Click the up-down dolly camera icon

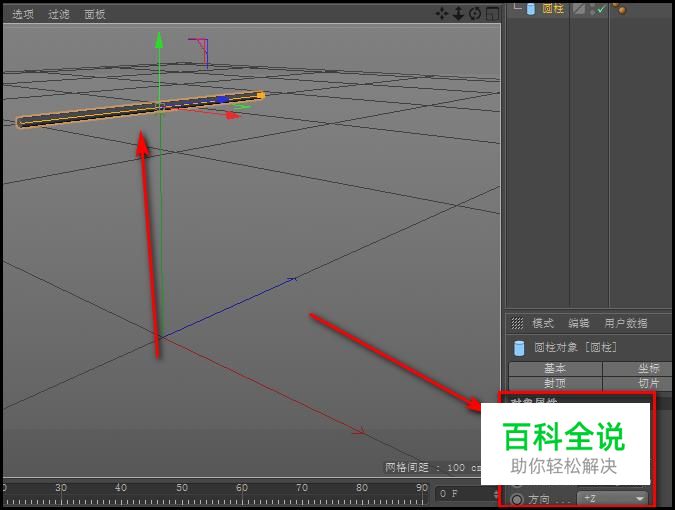(x=458, y=14)
